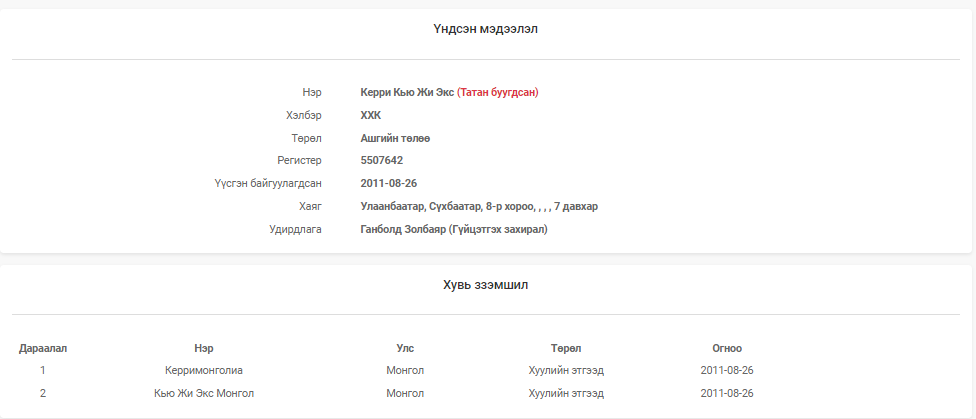976x419 pixels.
Task: Click the address starting with "Улаанбаатар, Сүхбаатар"
Action: [x=479, y=206]
